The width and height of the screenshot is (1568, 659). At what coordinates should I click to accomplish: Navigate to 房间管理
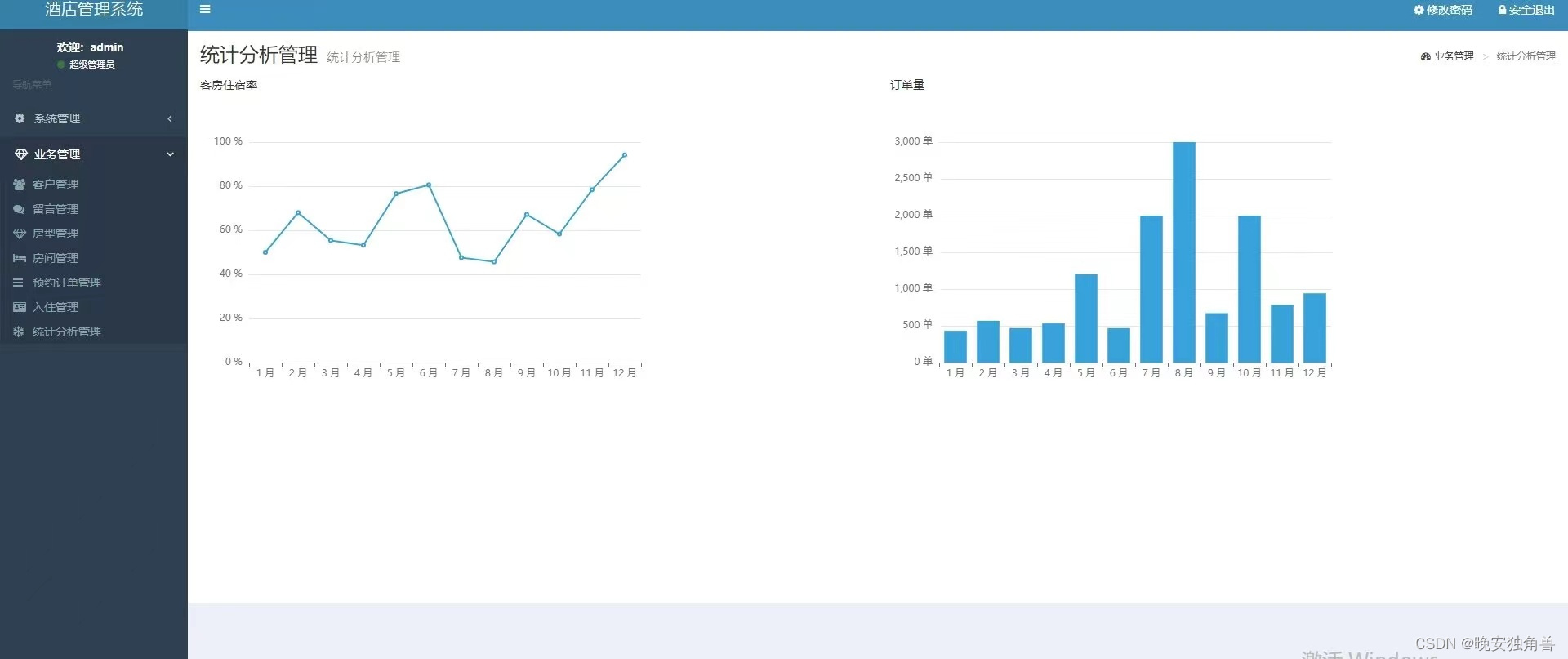(56, 258)
